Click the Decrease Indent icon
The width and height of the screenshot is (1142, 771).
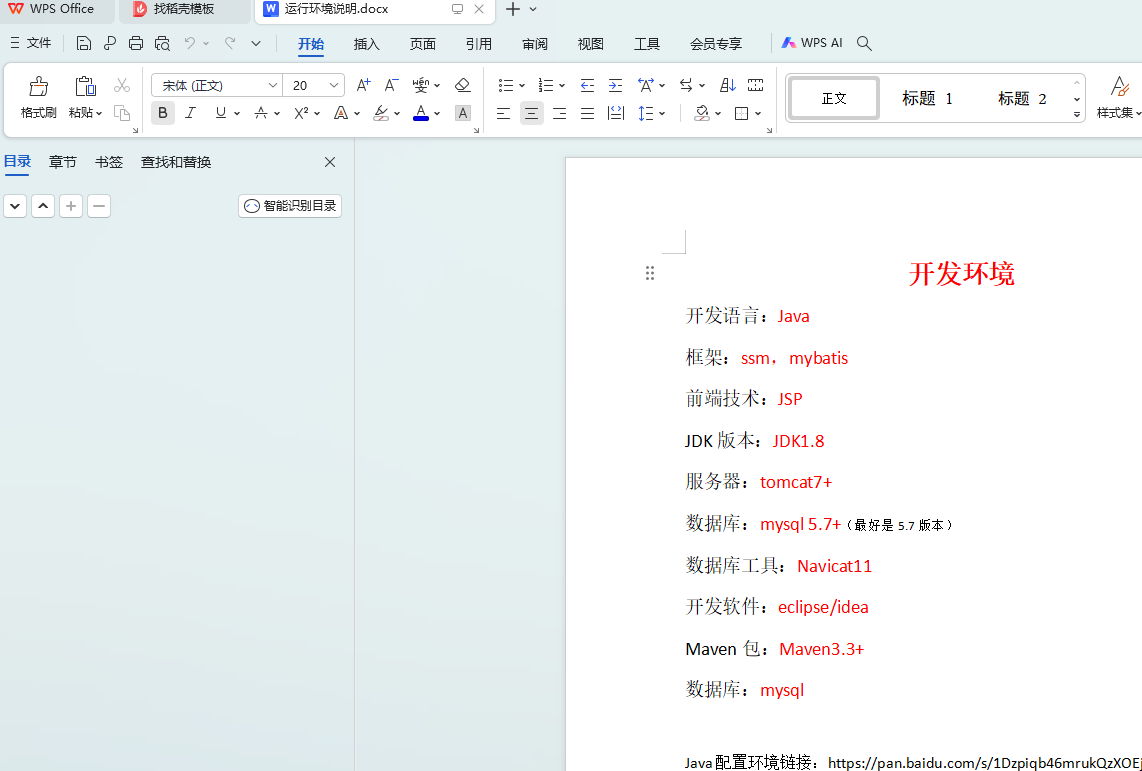[587, 86]
